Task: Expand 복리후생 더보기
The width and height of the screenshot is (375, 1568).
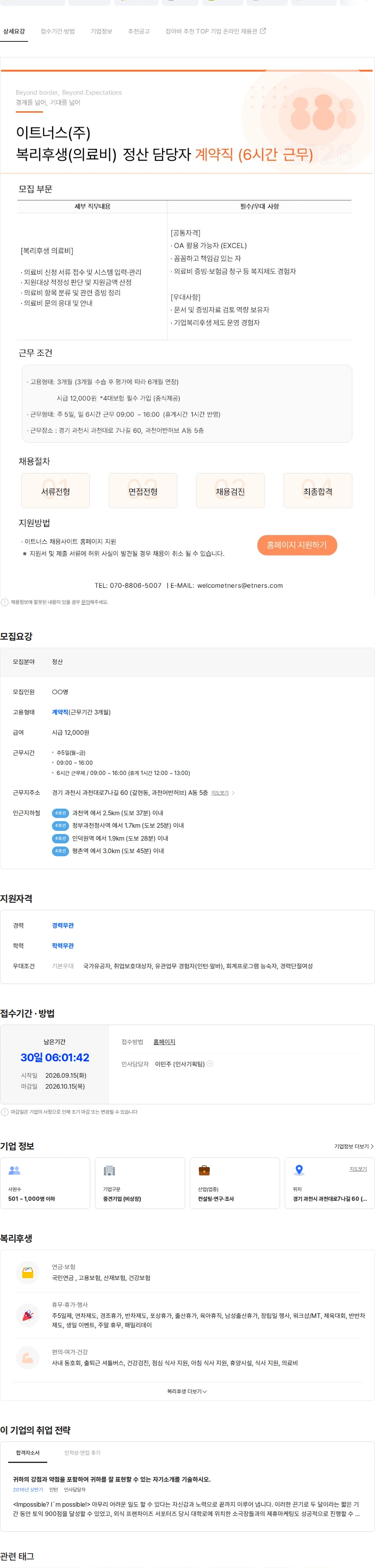Action: (x=187, y=1391)
